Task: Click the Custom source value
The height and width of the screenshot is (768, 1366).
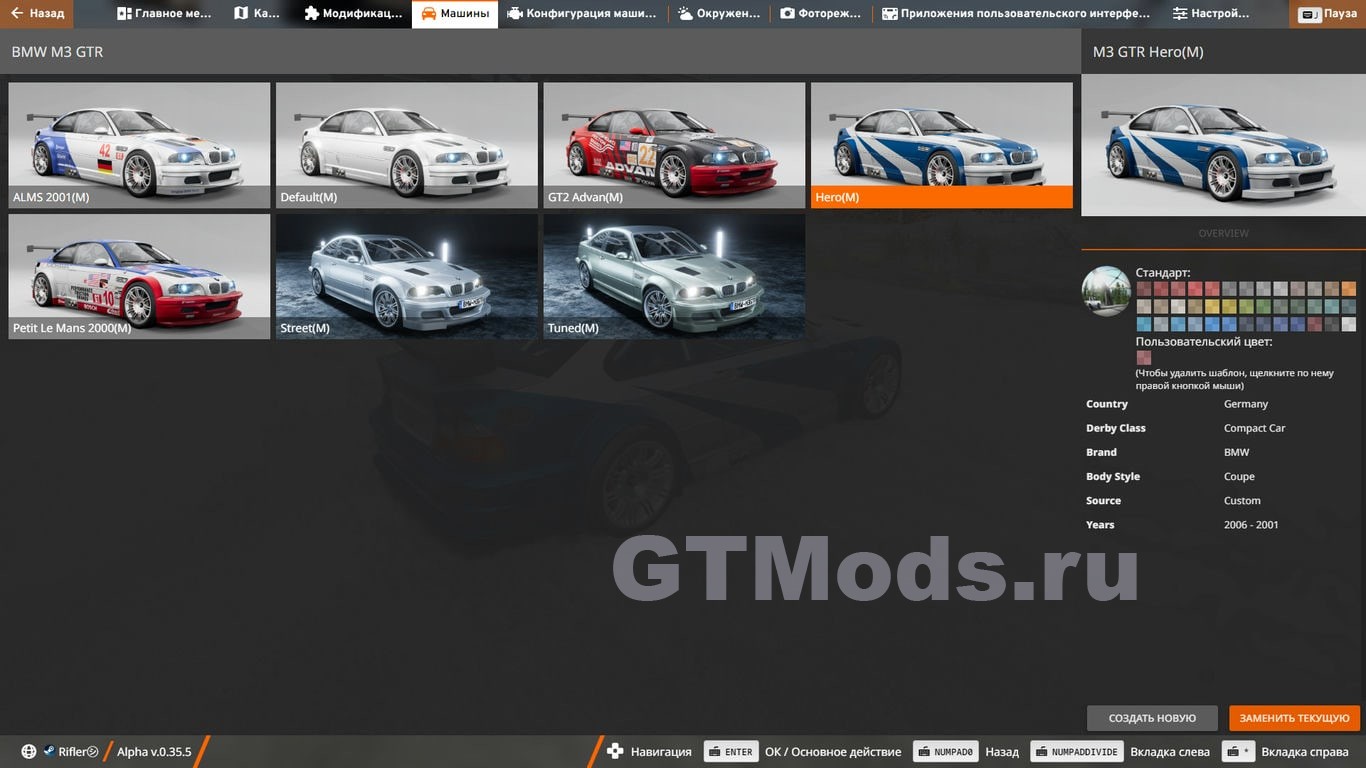Action: [x=1242, y=501]
